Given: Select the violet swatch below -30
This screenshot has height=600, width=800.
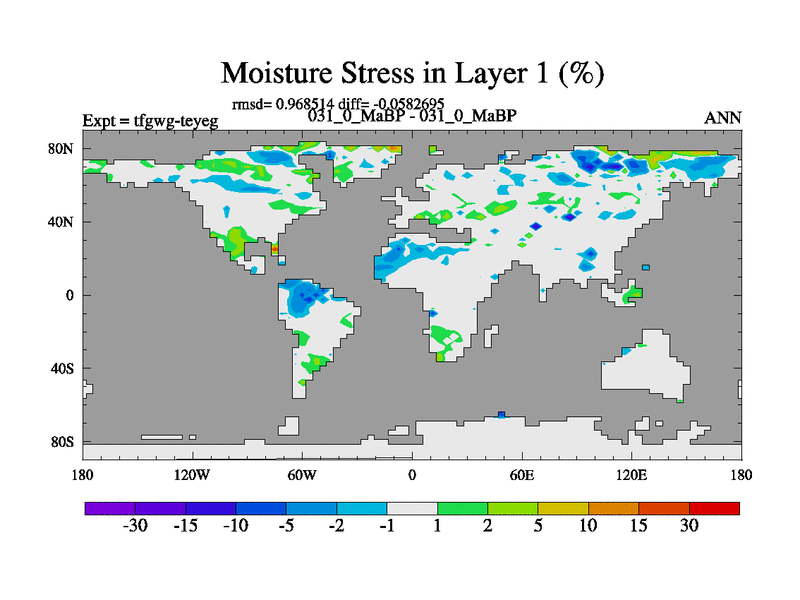Looking at the screenshot, I should click(x=110, y=508).
